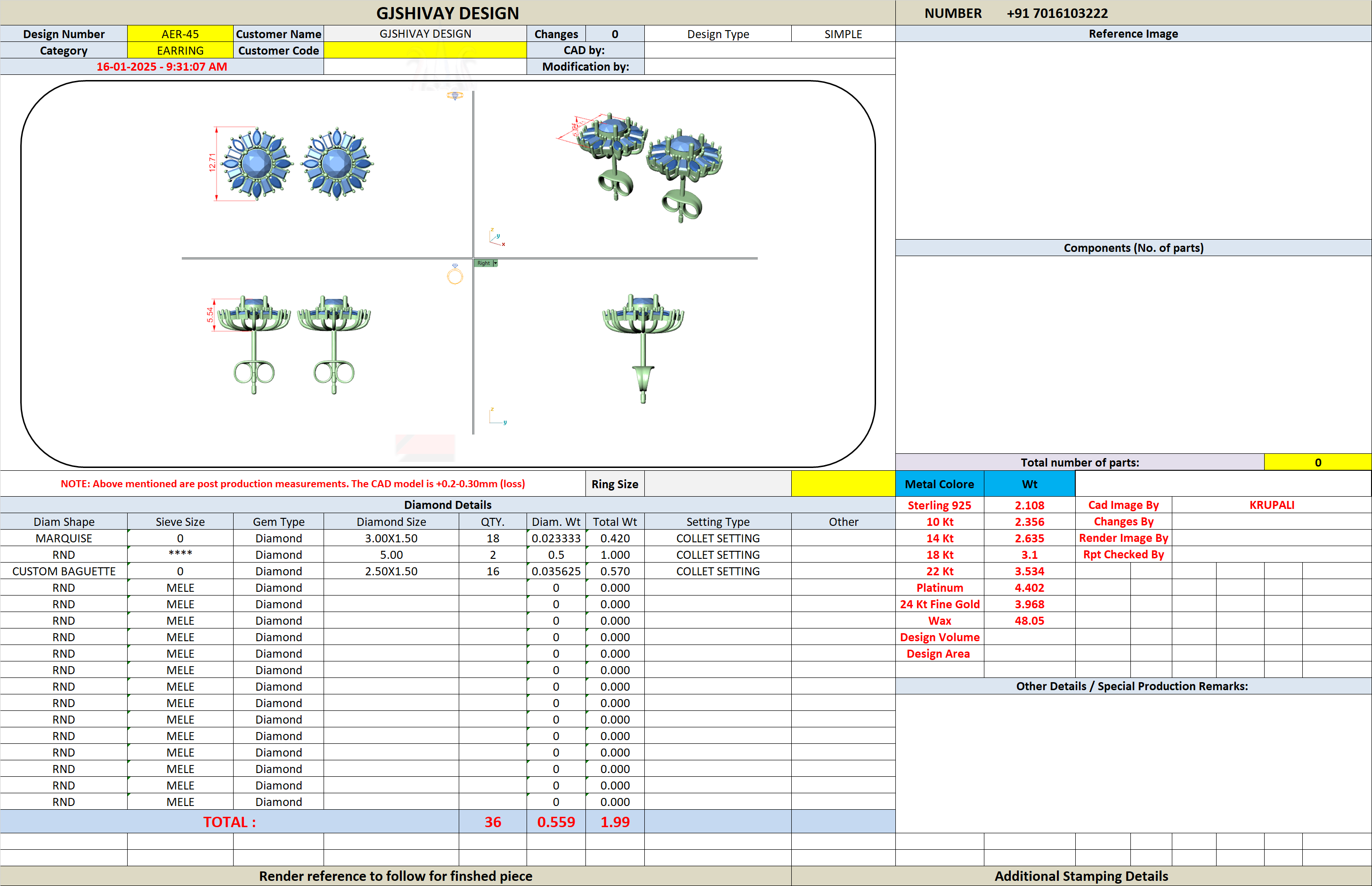Image resolution: width=1372 pixels, height=886 pixels.
Task: Click the Rpt Checked By label
Action: click(1123, 555)
